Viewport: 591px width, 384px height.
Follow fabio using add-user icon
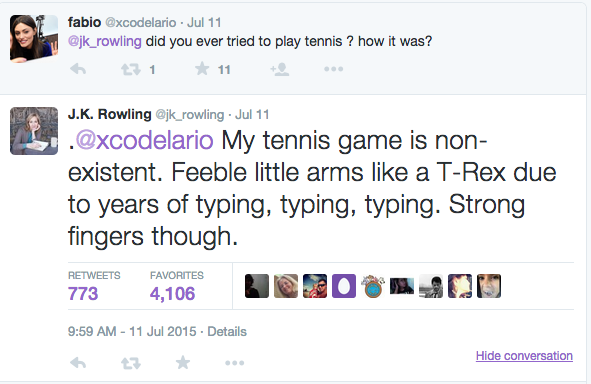280,69
